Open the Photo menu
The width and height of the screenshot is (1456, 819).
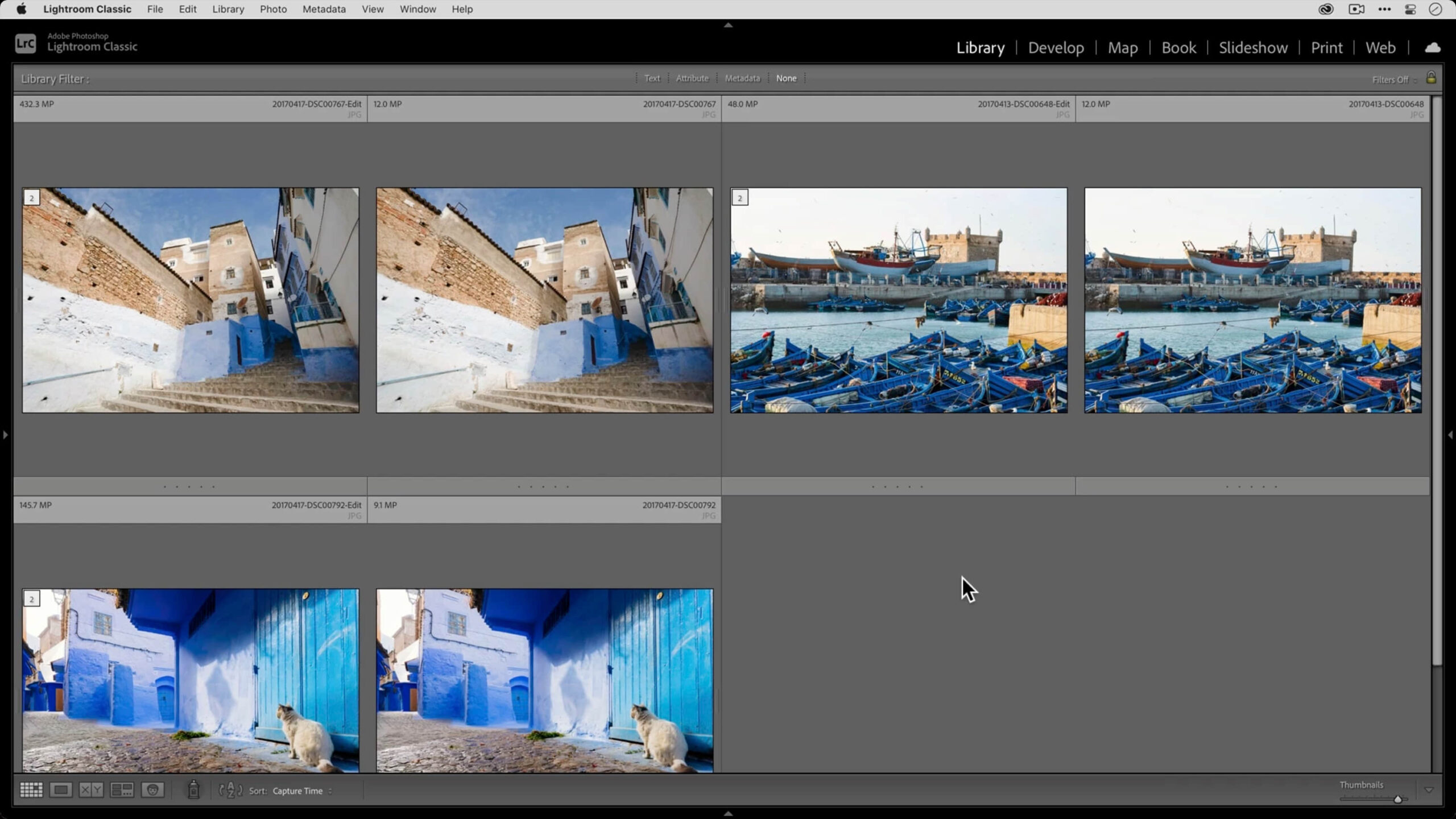coord(273,9)
